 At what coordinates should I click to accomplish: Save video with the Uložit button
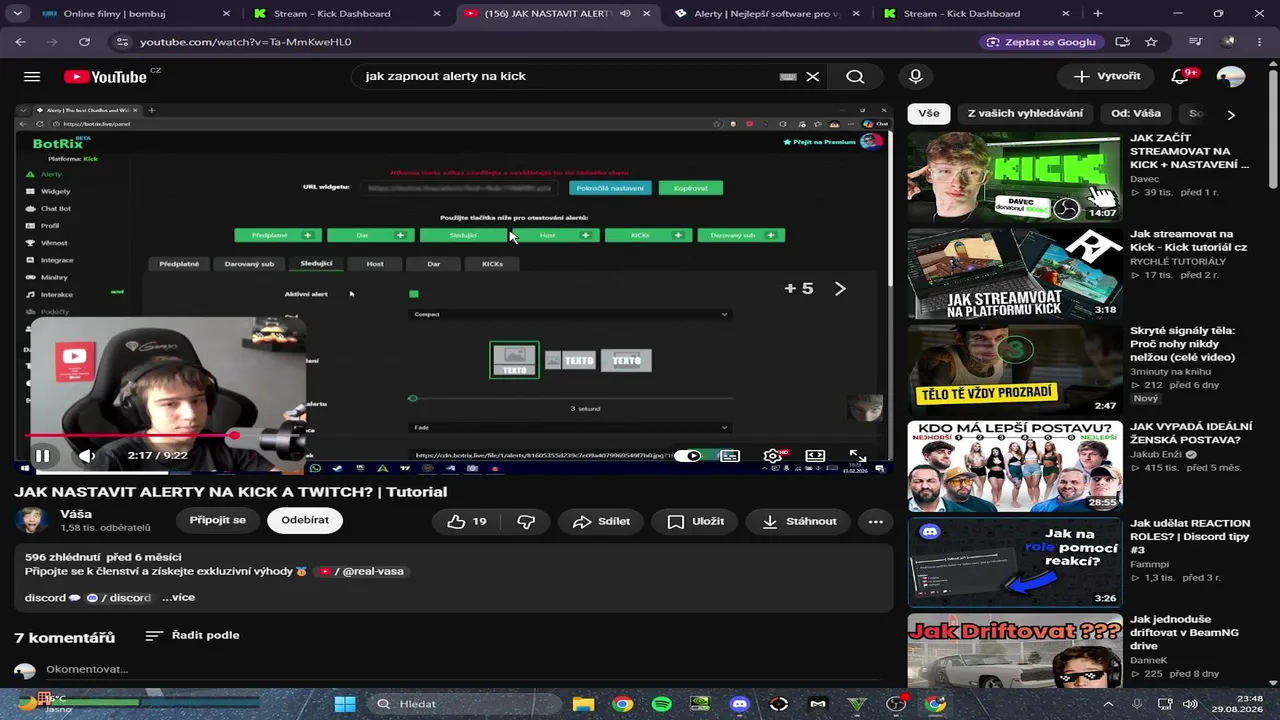point(695,521)
